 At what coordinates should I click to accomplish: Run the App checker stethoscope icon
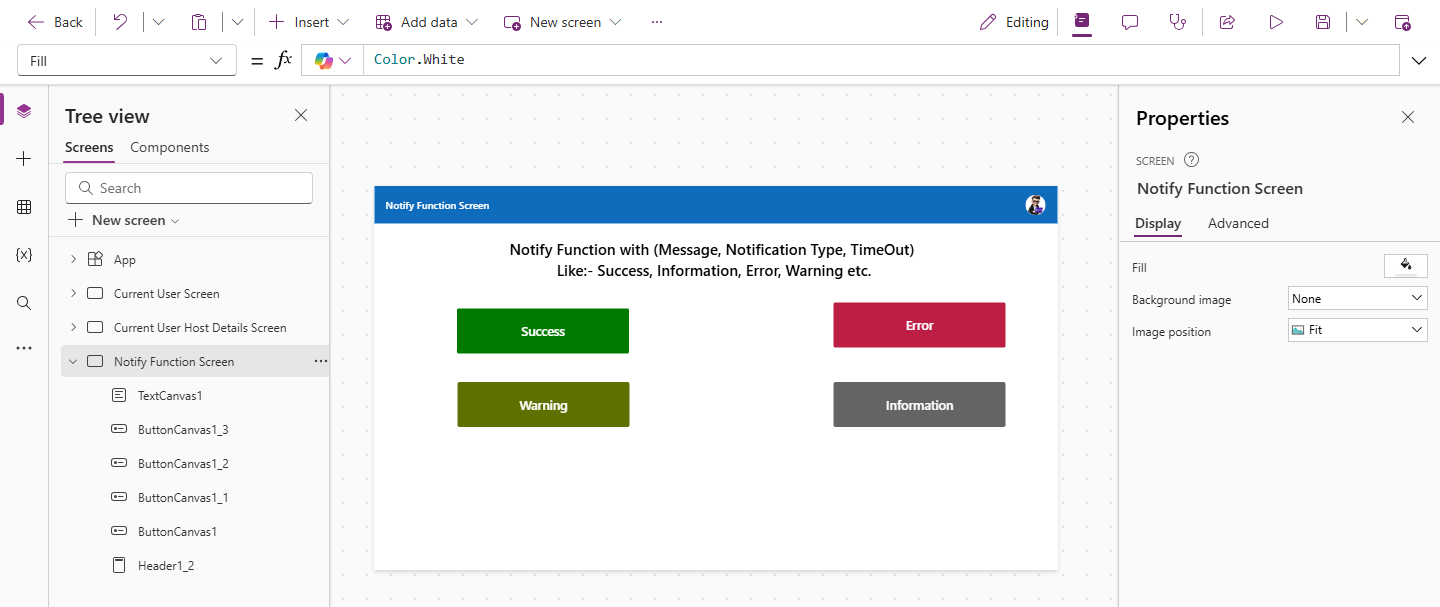click(1178, 22)
